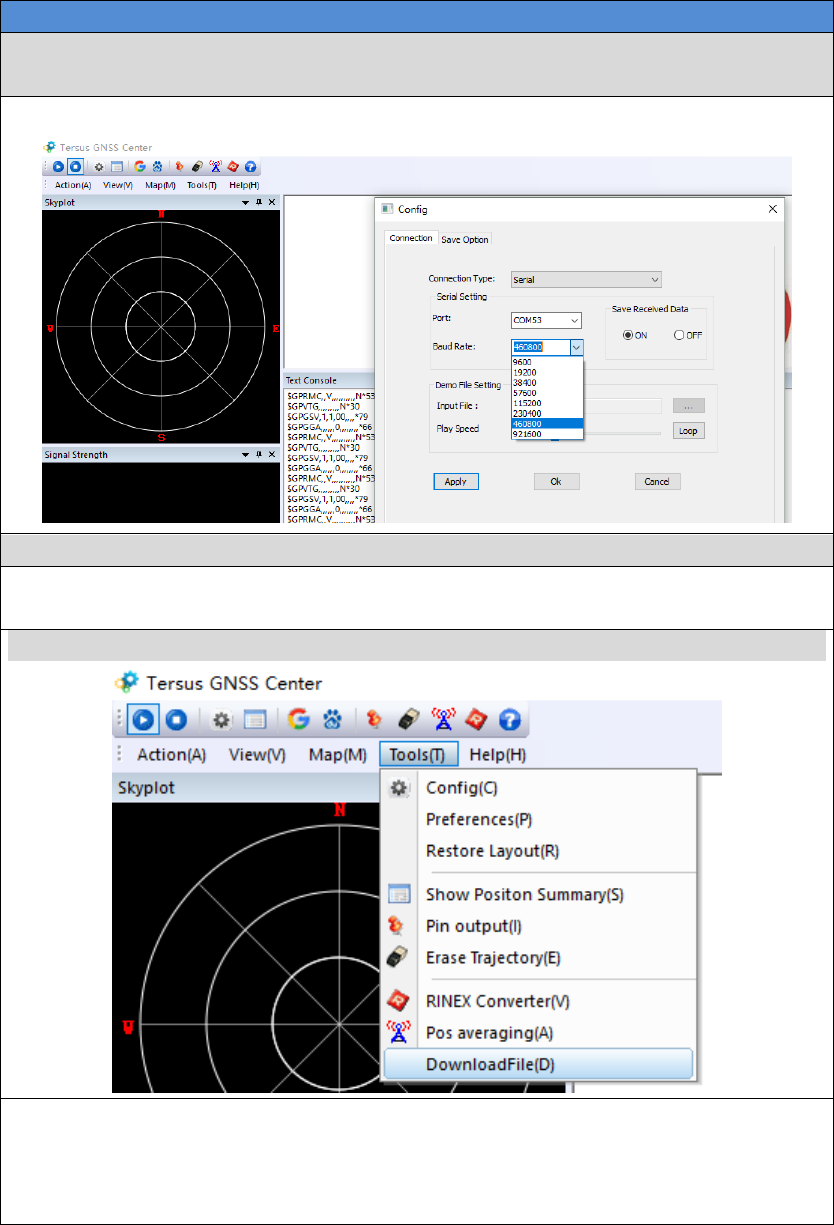Select the Baidu paw map icon in the lower toolbar
Screen dimensions: 834x1225
330,719
